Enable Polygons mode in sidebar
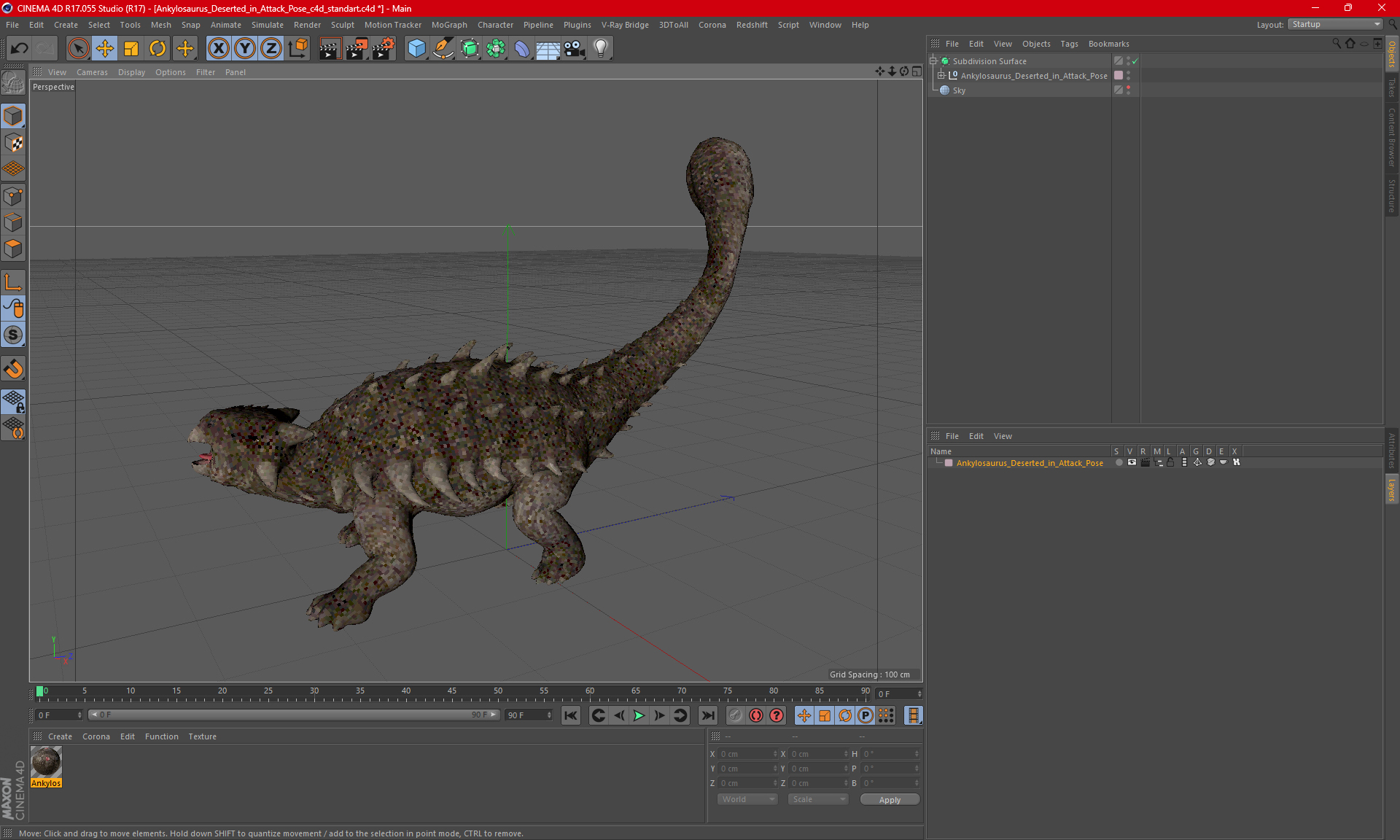 click(14, 249)
